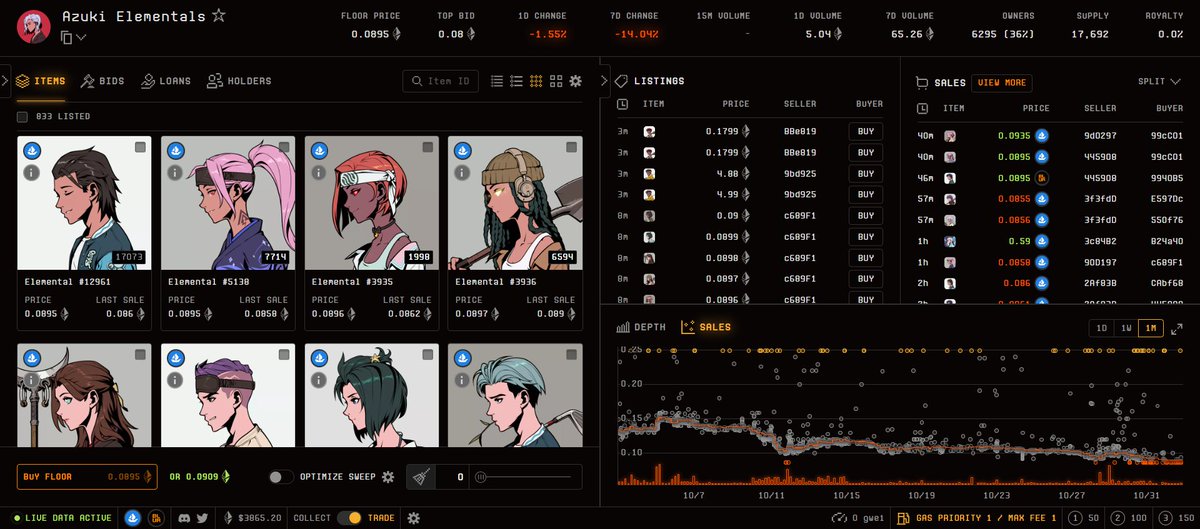Click the sweep broom icon
Image resolution: width=1200 pixels, height=529 pixels.
tap(420, 477)
